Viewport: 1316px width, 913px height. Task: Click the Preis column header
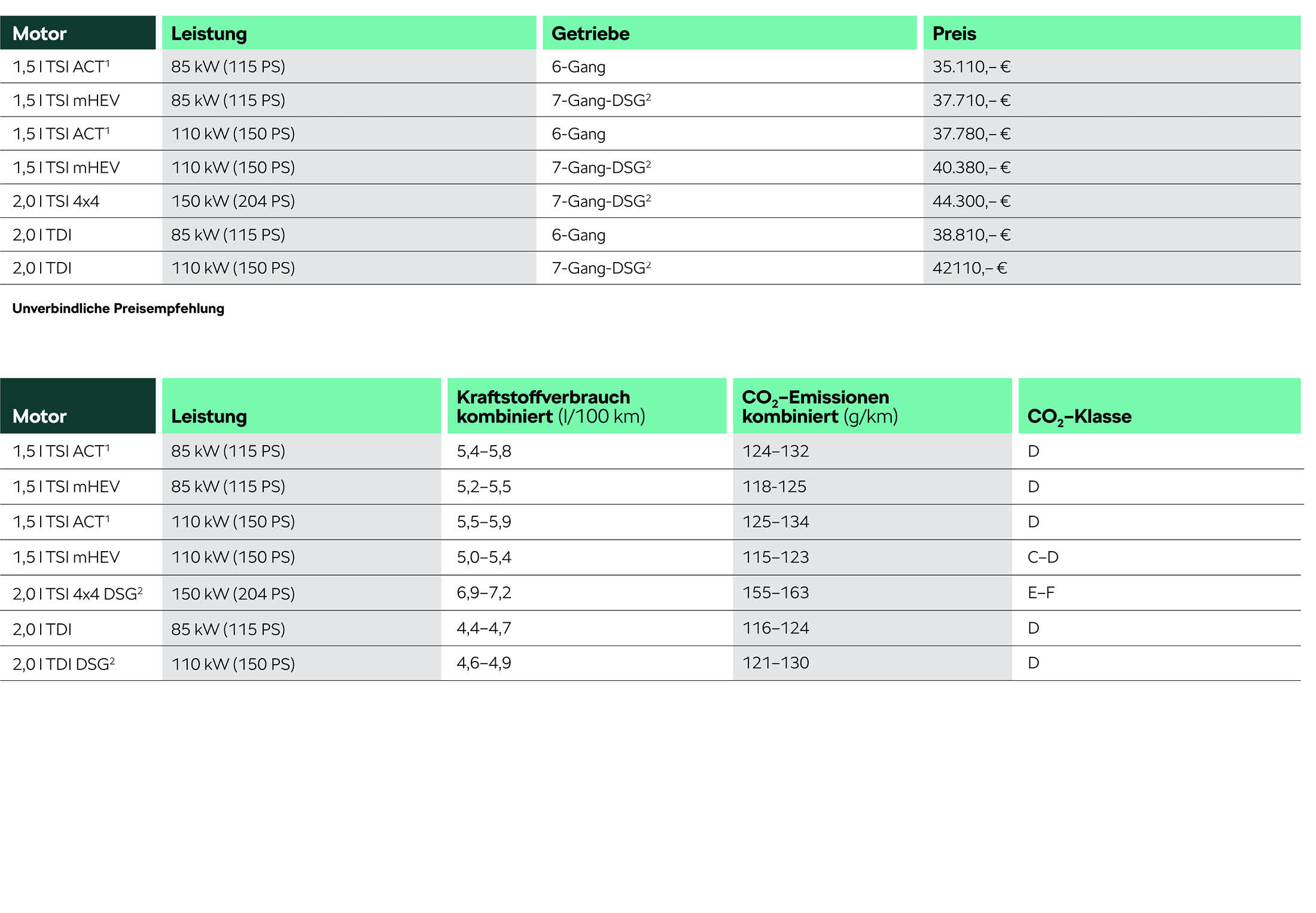(x=954, y=34)
